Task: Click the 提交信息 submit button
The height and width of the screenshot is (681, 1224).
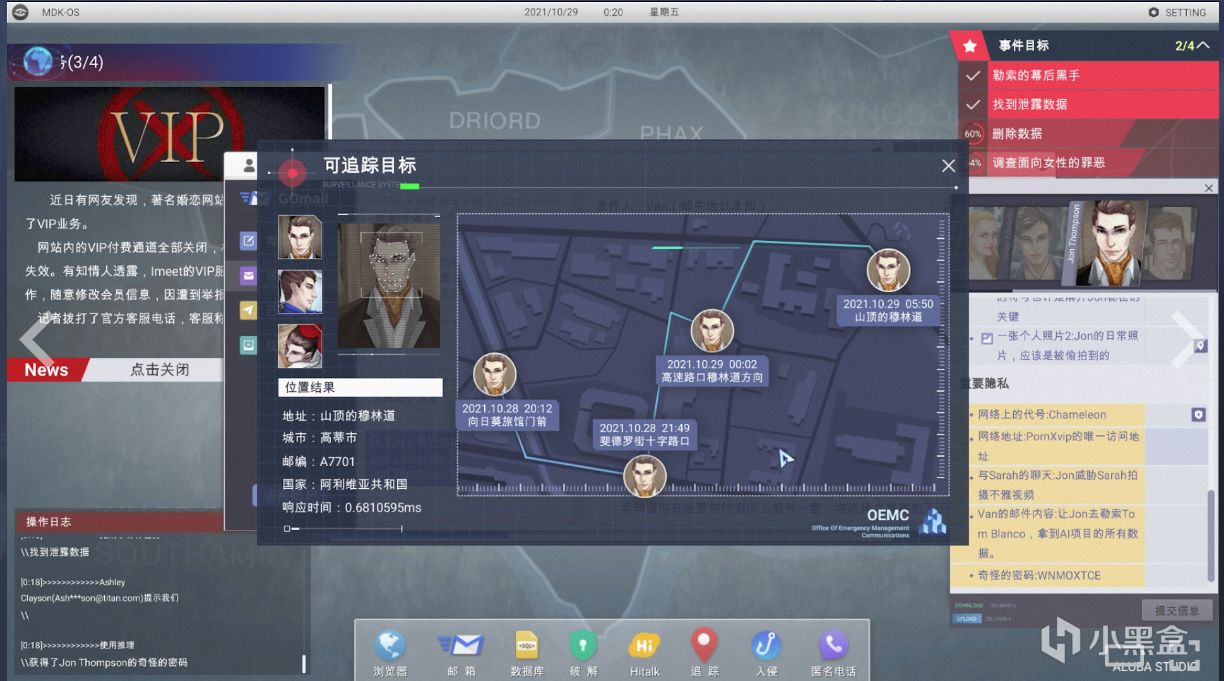Action: pos(1177,610)
